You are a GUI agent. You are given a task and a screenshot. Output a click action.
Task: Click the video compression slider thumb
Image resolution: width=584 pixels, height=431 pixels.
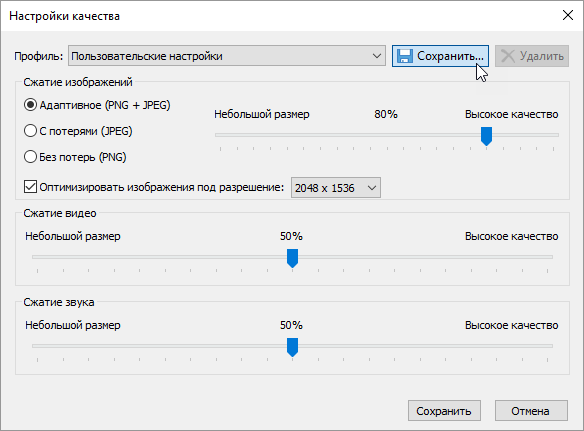[x=292, y=258]
